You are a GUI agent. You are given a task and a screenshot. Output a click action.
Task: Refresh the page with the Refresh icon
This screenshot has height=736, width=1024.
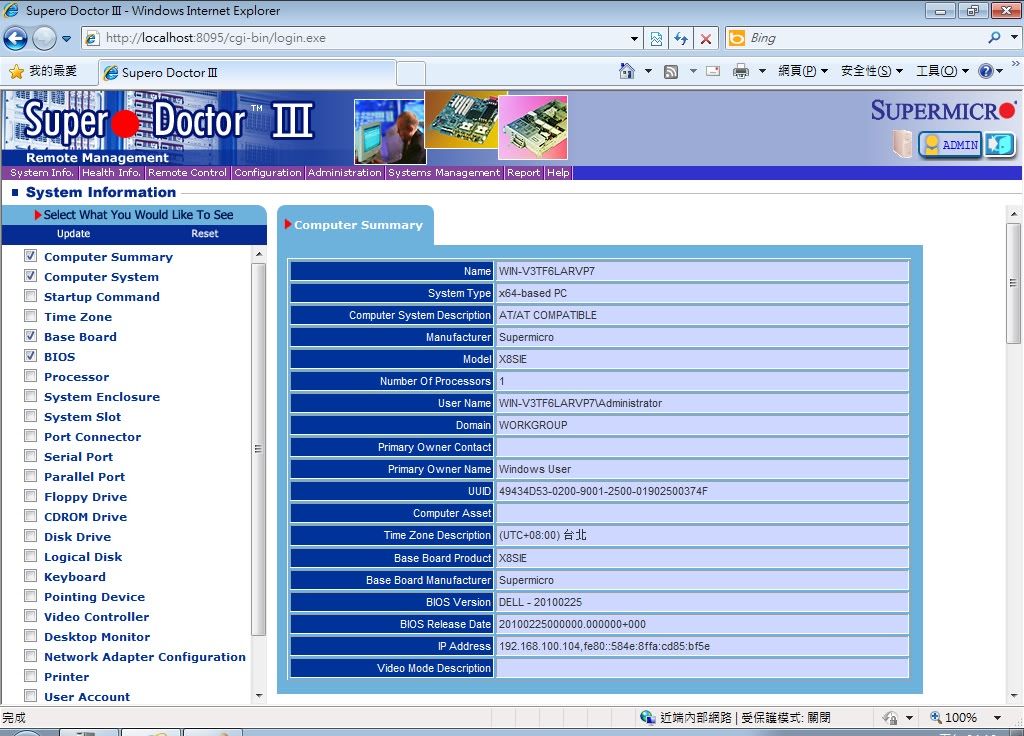coord(681,39)
